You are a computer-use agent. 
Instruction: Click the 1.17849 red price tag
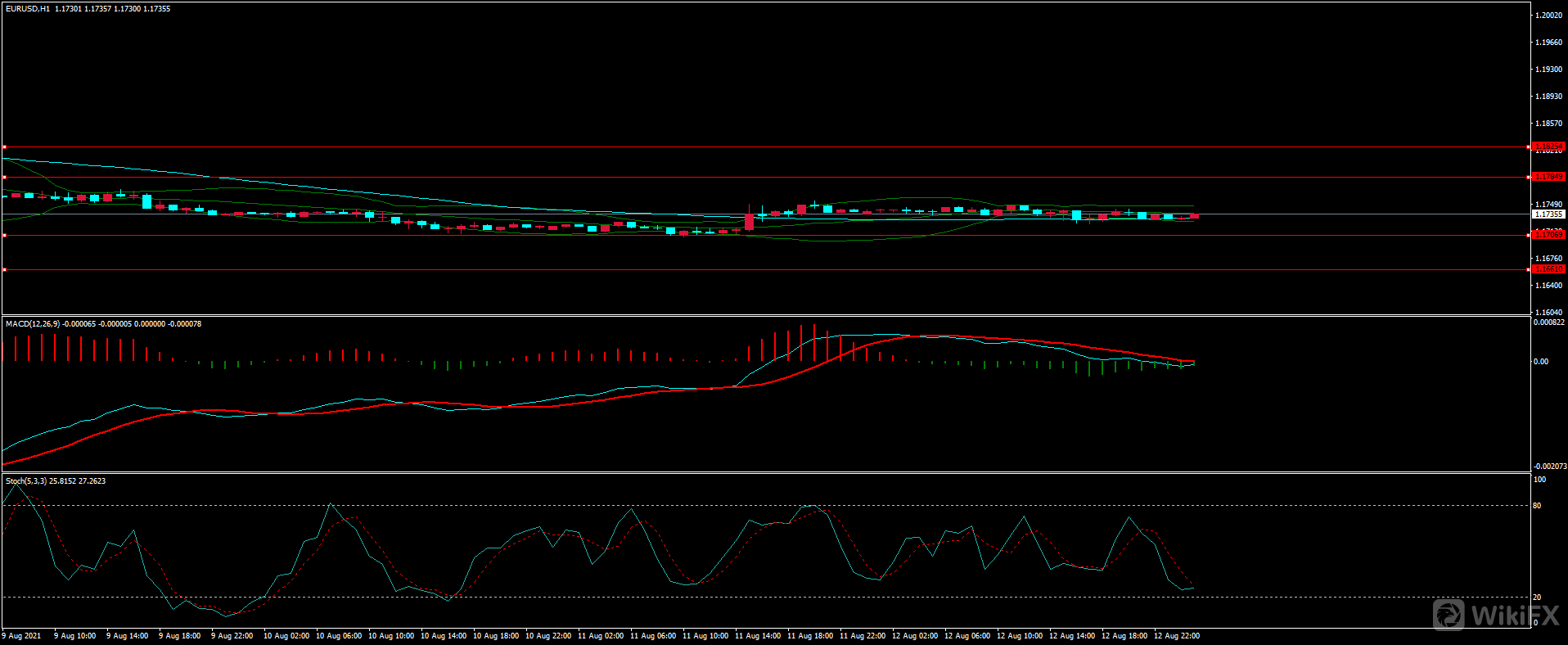pos(1548,177)
